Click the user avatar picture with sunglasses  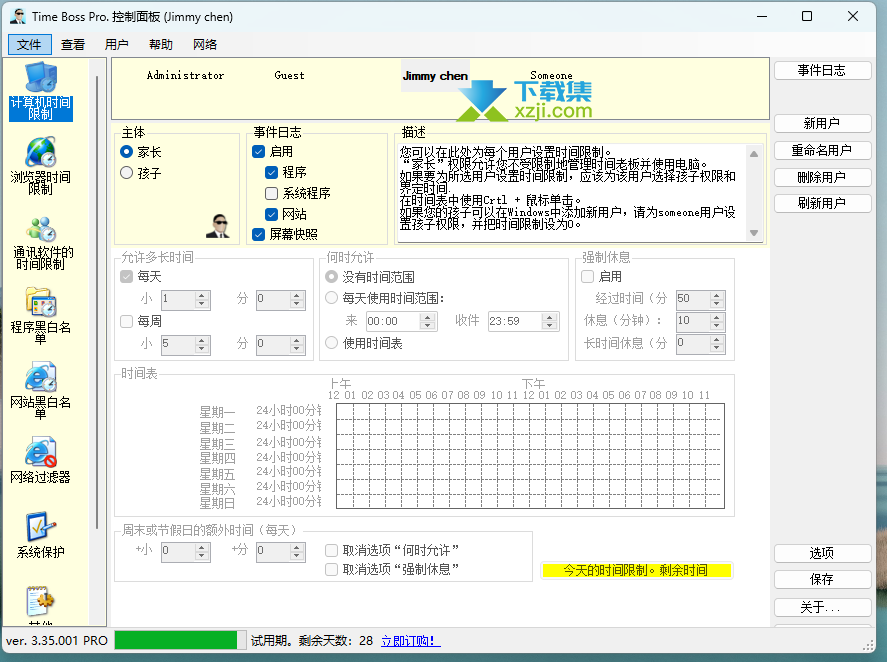click(218, 226)
